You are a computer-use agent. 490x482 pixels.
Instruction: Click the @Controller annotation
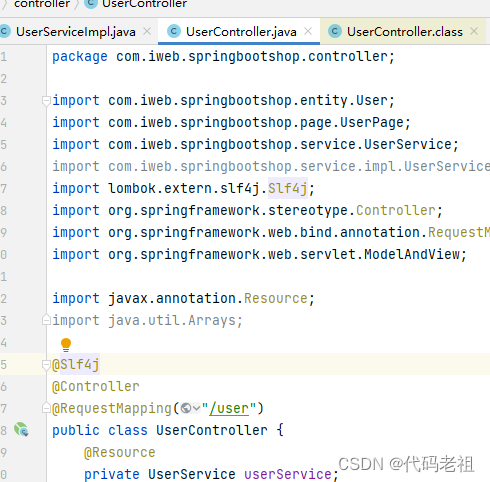click(96, 387)
